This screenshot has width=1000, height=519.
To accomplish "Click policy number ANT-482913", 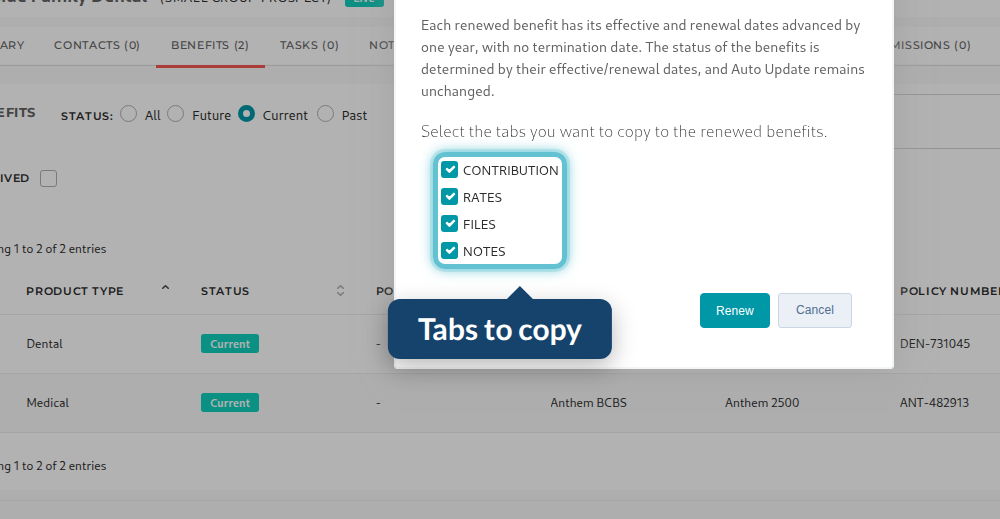I will (934, 403).
